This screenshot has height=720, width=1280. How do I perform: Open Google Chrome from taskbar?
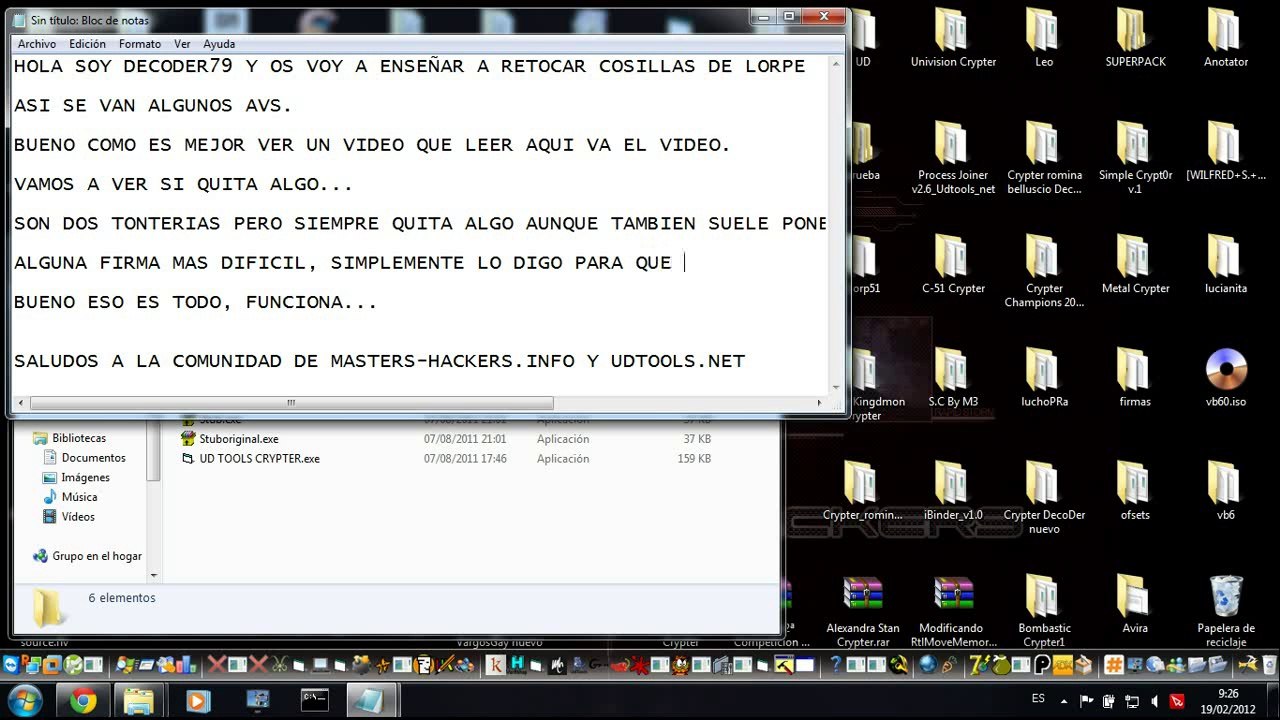[x=83, y=701]
